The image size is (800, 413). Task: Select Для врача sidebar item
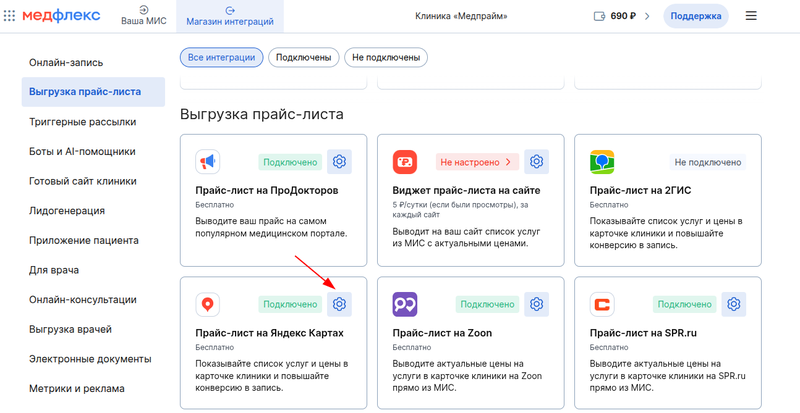54,270
